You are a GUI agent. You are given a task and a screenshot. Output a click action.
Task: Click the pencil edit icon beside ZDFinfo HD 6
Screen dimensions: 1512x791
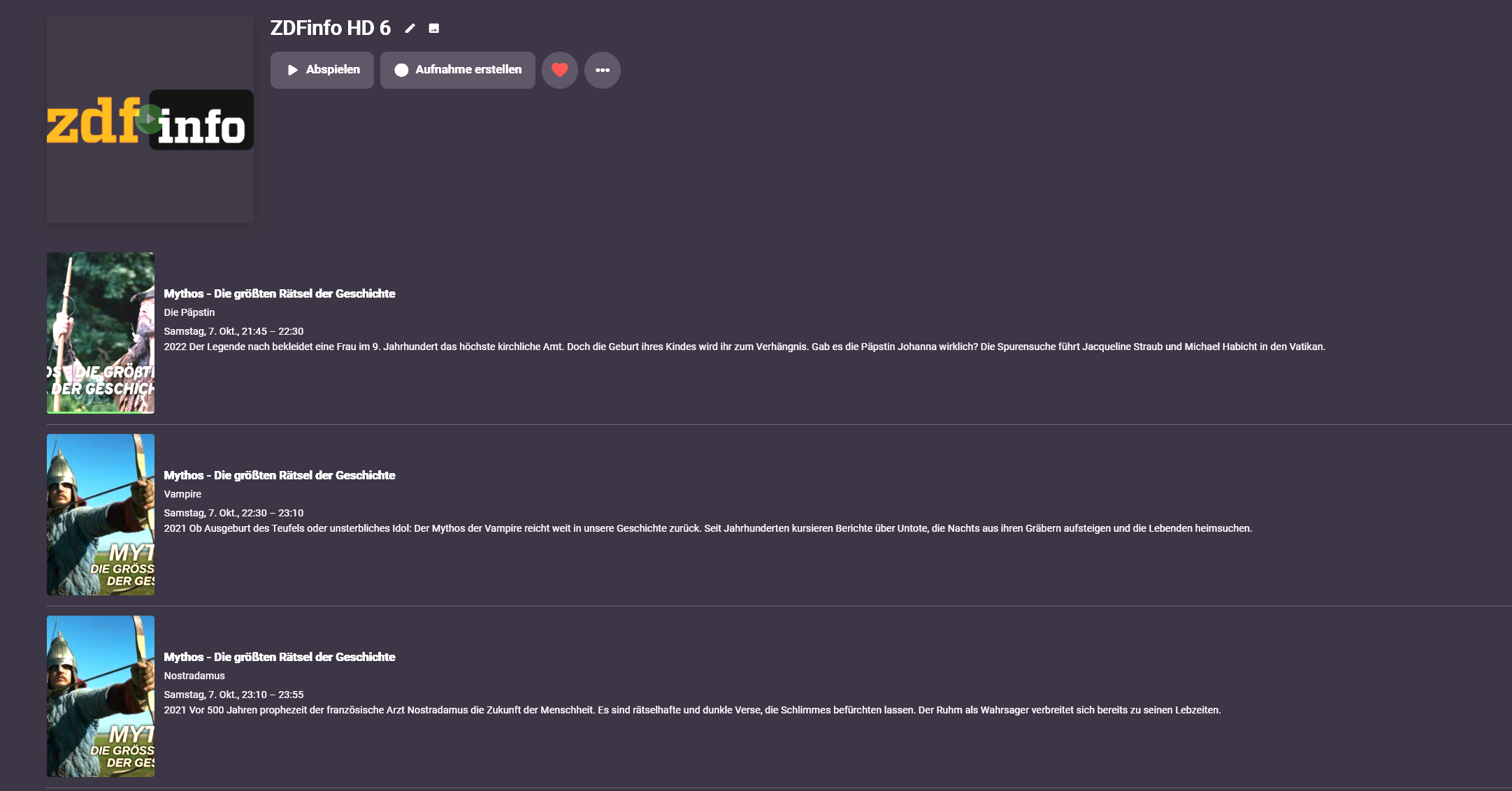pyautogui.click(x=410, y=28)
